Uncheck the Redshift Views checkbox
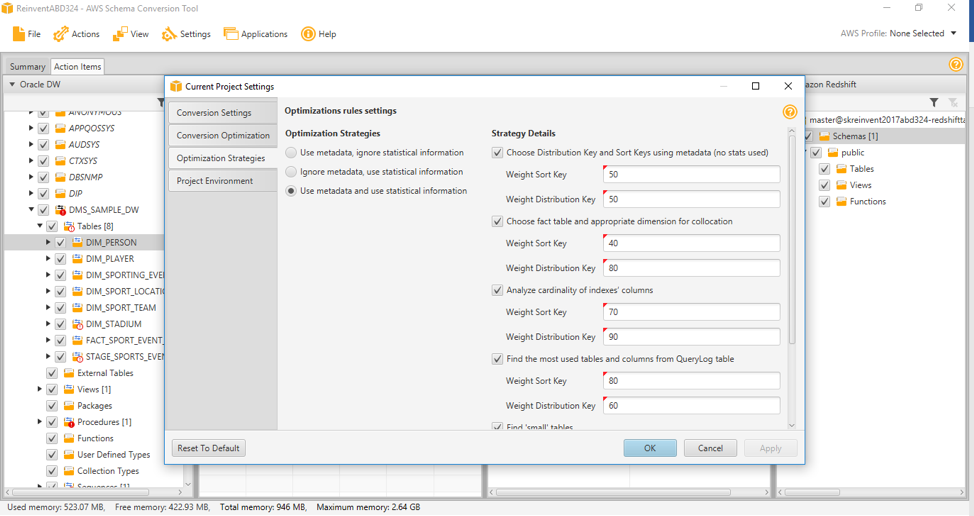Viewport: 974px width, 516px height. 824,185
